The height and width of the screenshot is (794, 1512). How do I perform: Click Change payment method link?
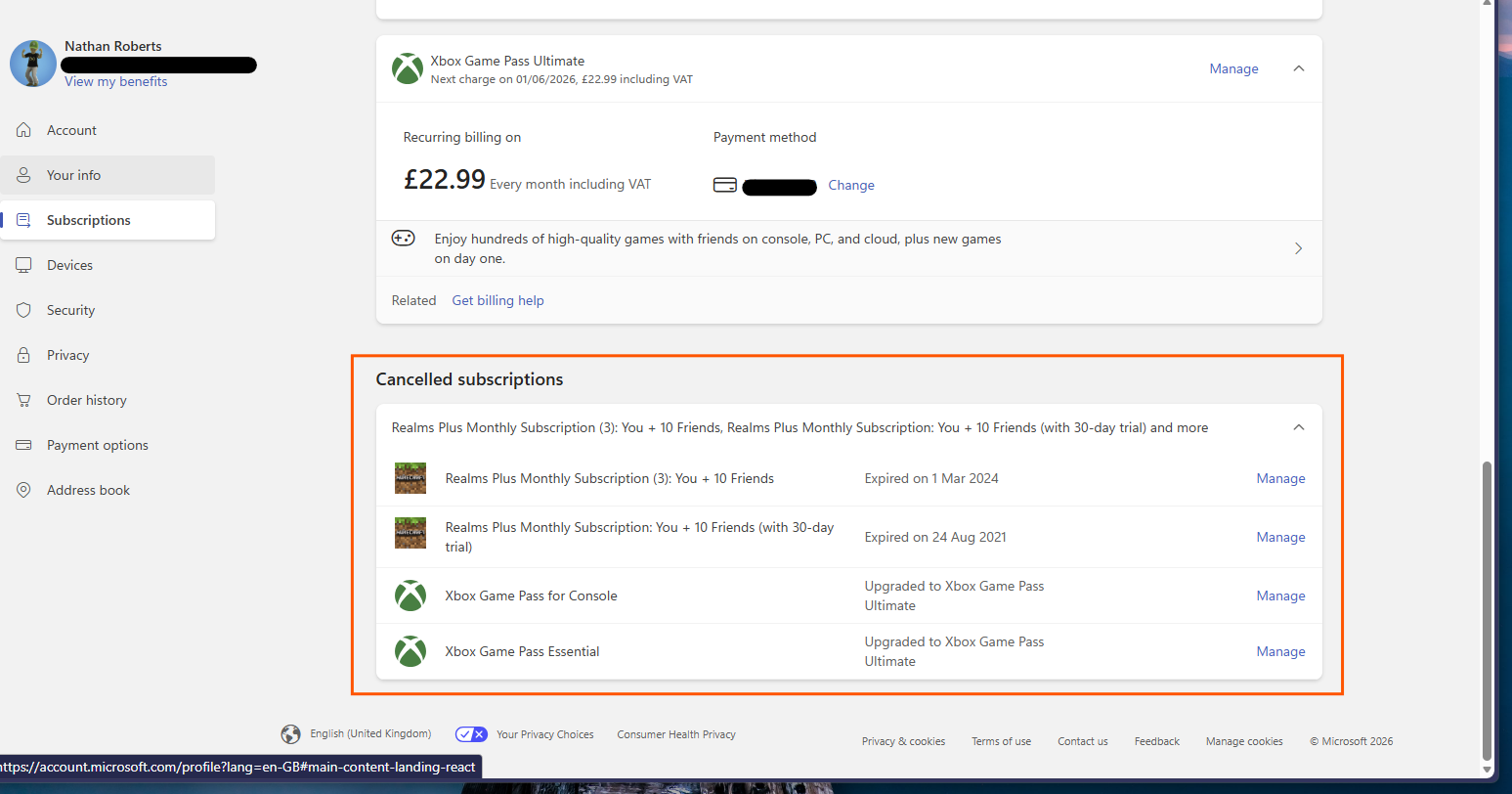coord(851,185)
